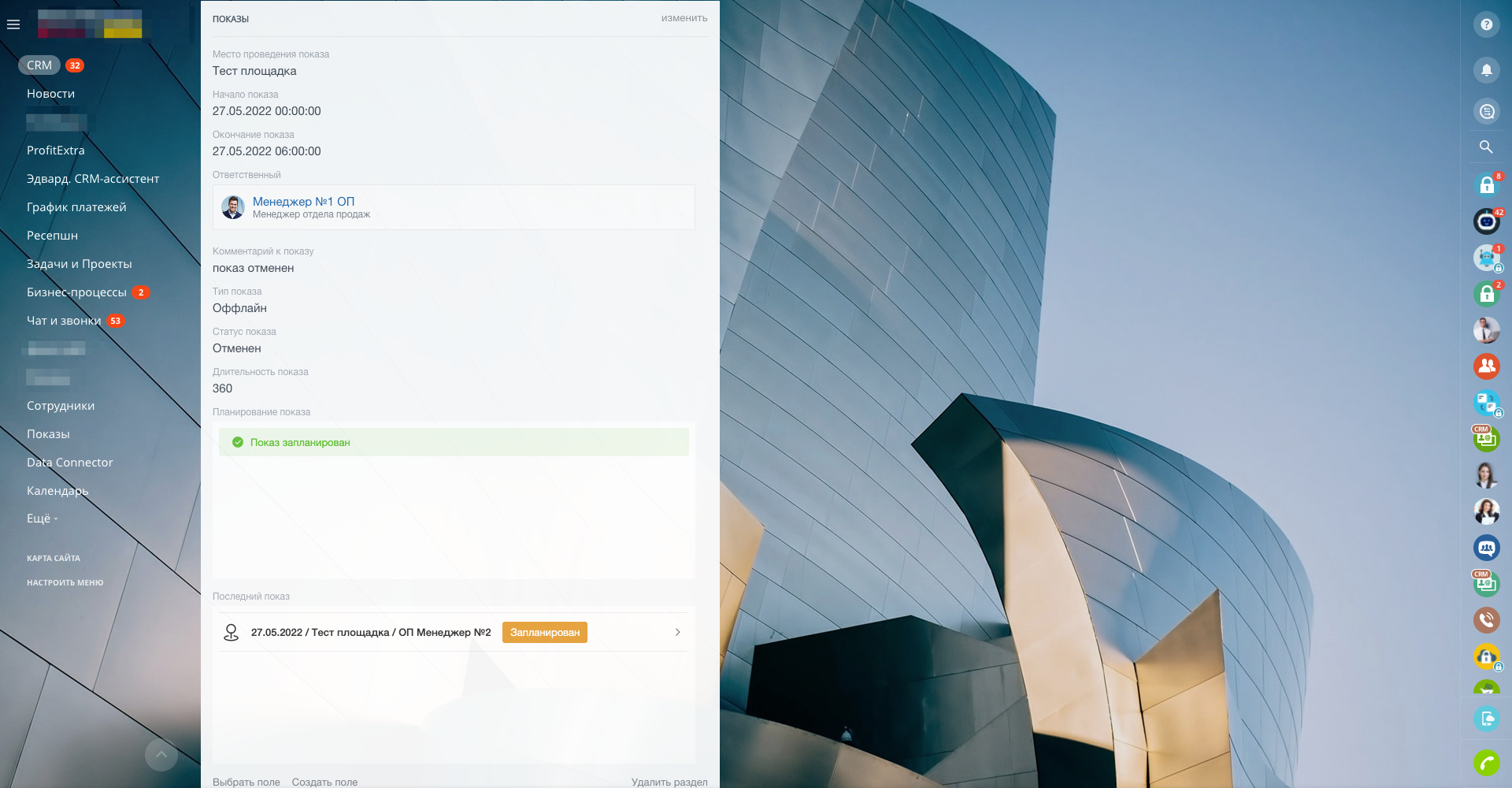Open the light robot chat with badge 1
The width and height of the screenshot is (1512, 788).
[1486, 258]
